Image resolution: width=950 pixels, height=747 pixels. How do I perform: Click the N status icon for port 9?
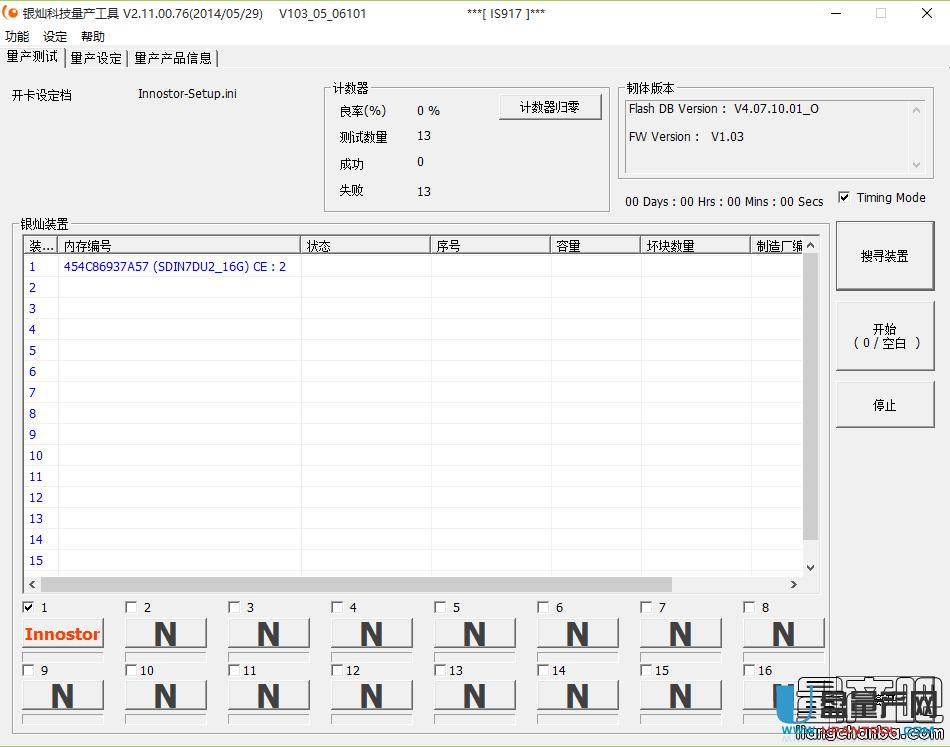[x=62, y=696]
